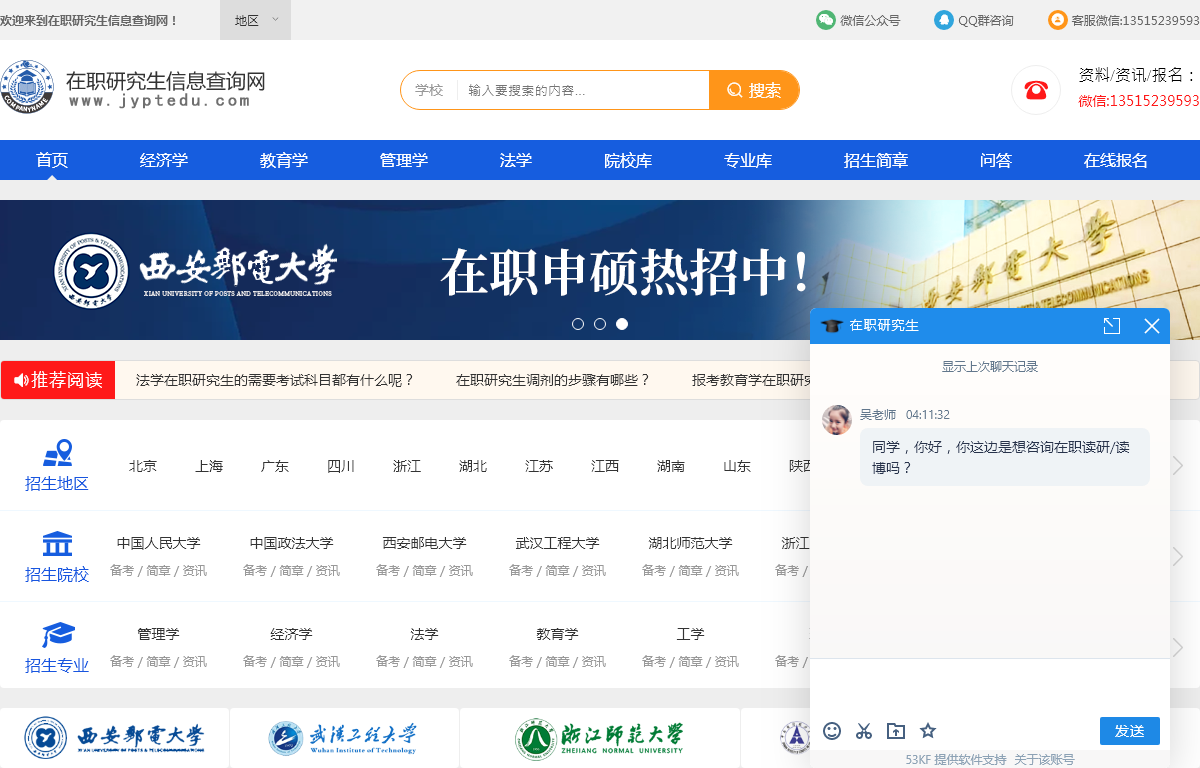Open the 地区 dropdown
The height and width of the screenshot is (768, 1200).
tap(256, 20)
